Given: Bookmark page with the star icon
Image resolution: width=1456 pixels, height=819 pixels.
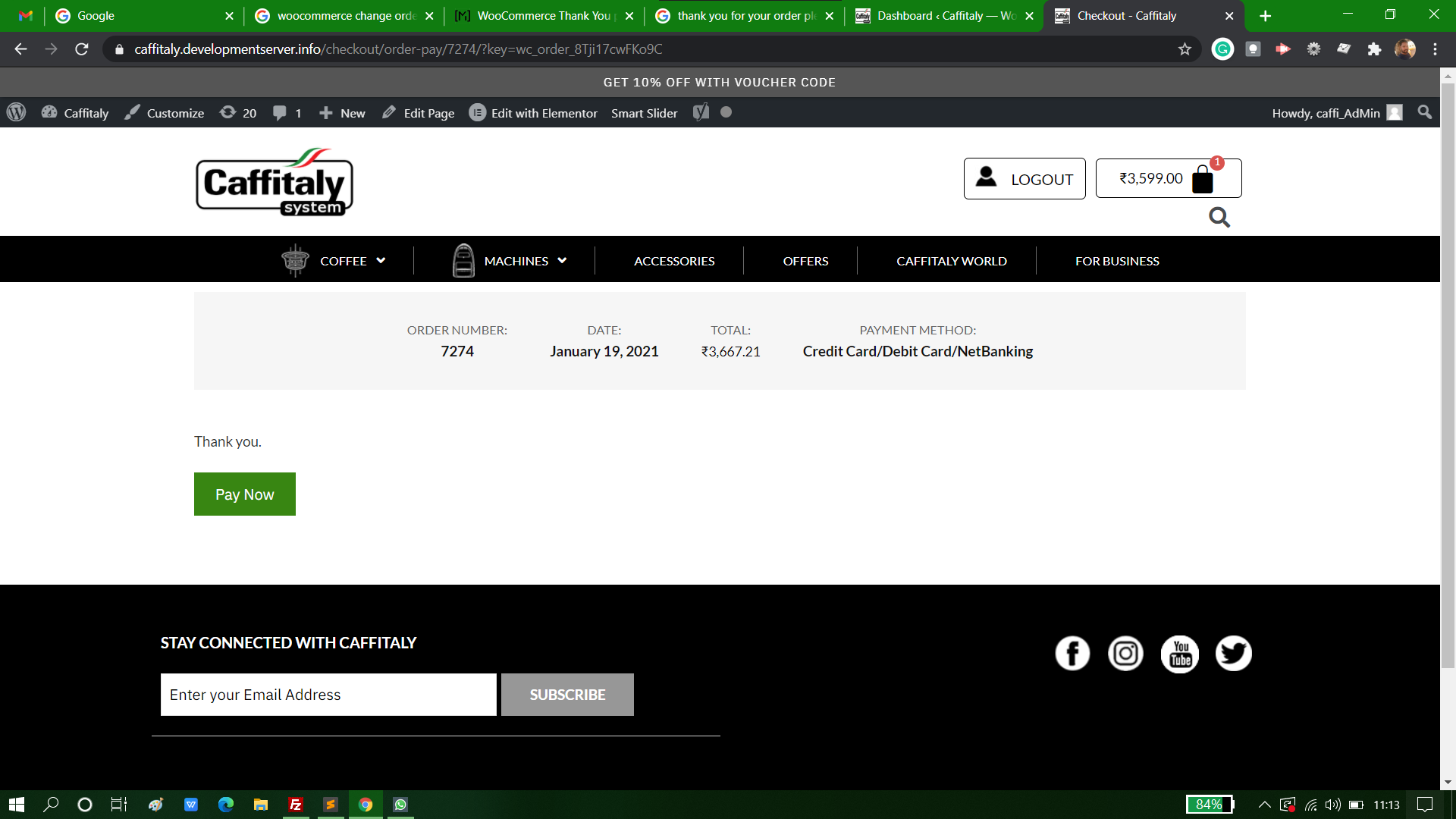Looking at the screenshot, I should [1185, 49].
